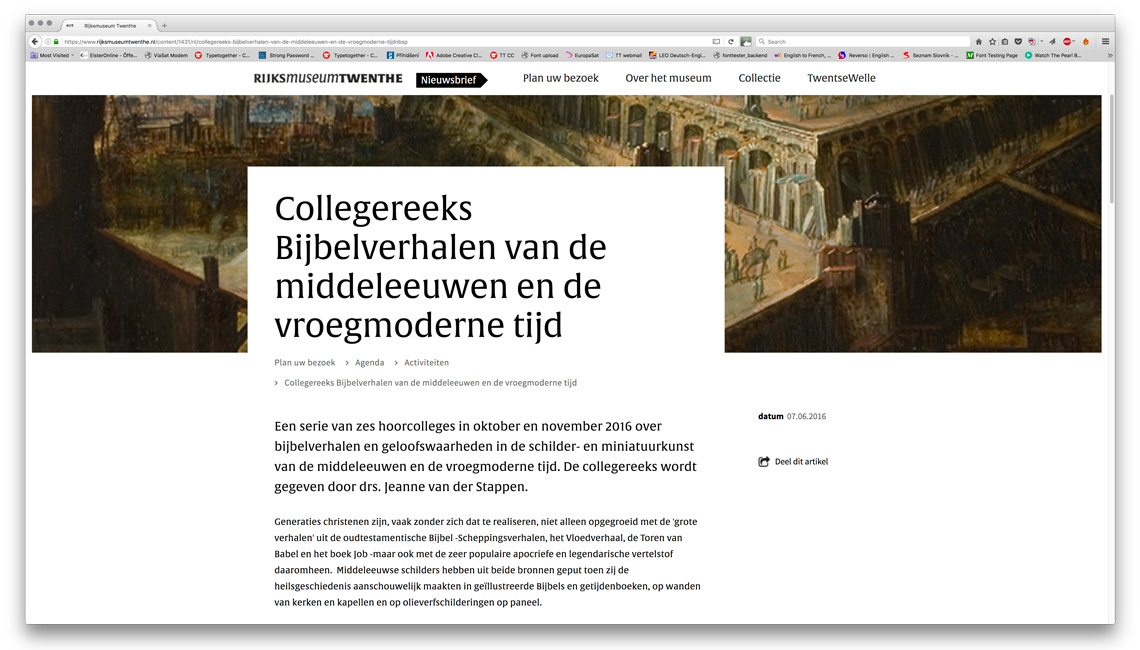Open Watch The Pearl bookmark
1140x650 pixels.
click(1053, 55)
